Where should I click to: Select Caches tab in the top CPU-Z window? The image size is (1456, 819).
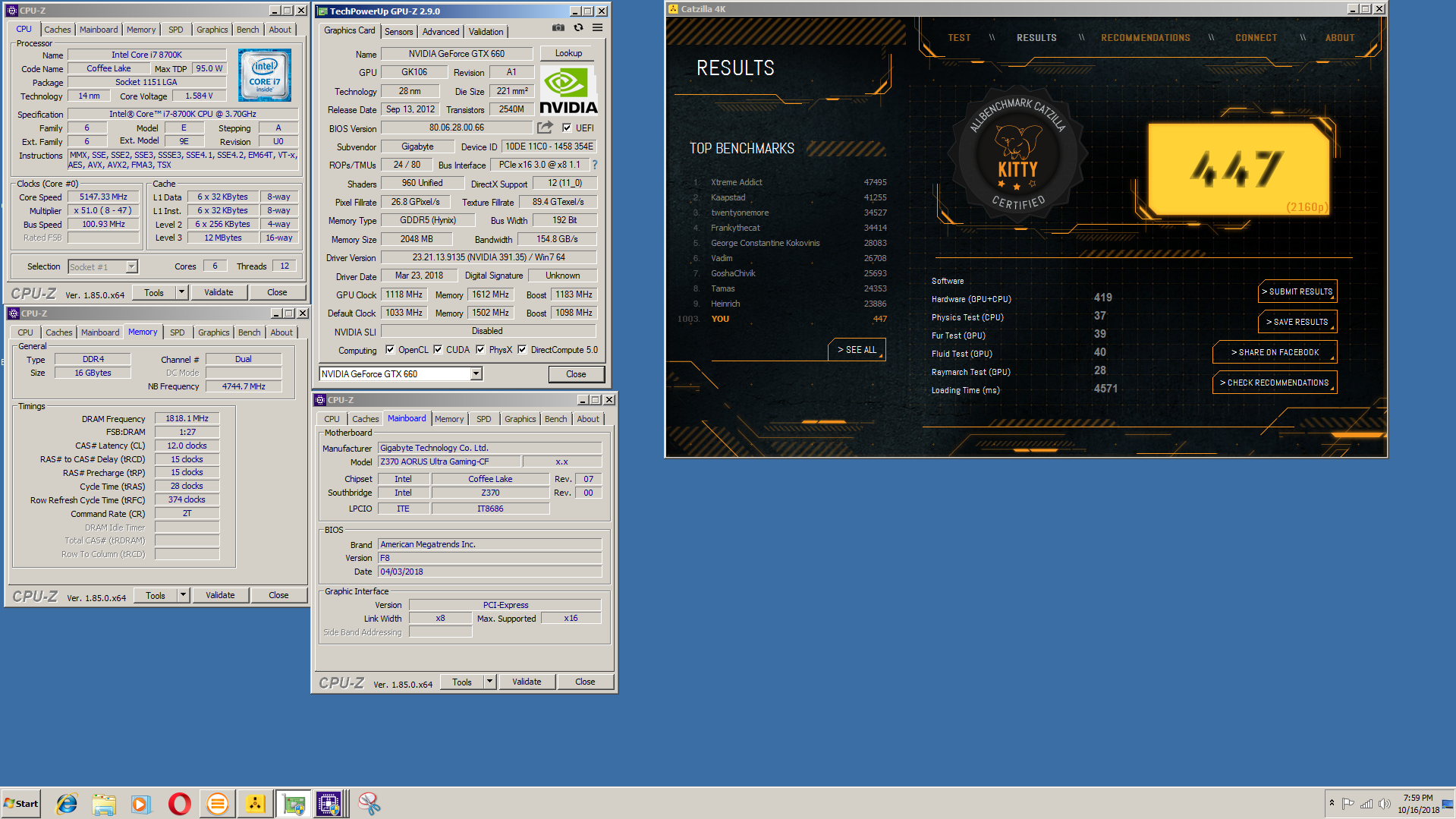pos(58,30)
